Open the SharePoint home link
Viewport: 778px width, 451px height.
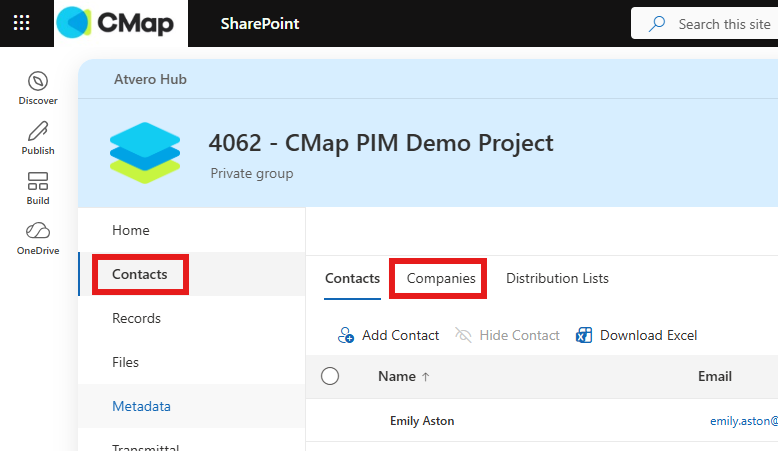pos(260,24)
